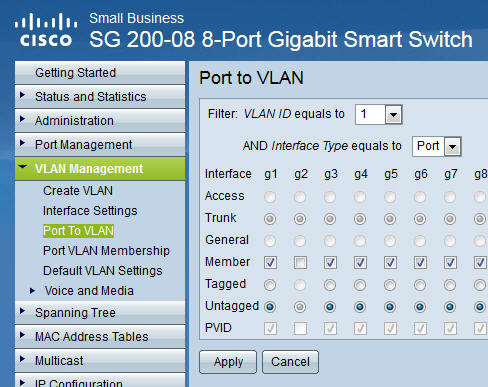Expand the Voice and Media arrow
This screenshot has height=387, width=488.
click(x=32, y=291)
